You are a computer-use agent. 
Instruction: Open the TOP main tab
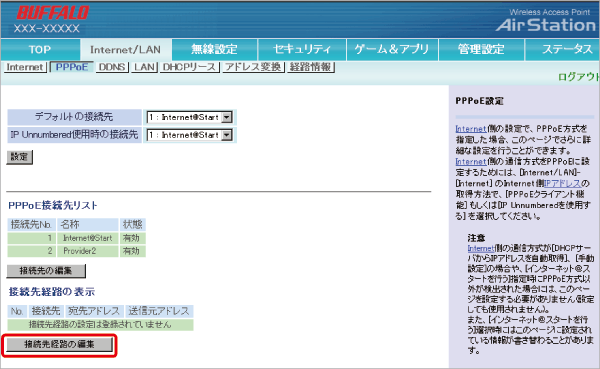point(40,49)
